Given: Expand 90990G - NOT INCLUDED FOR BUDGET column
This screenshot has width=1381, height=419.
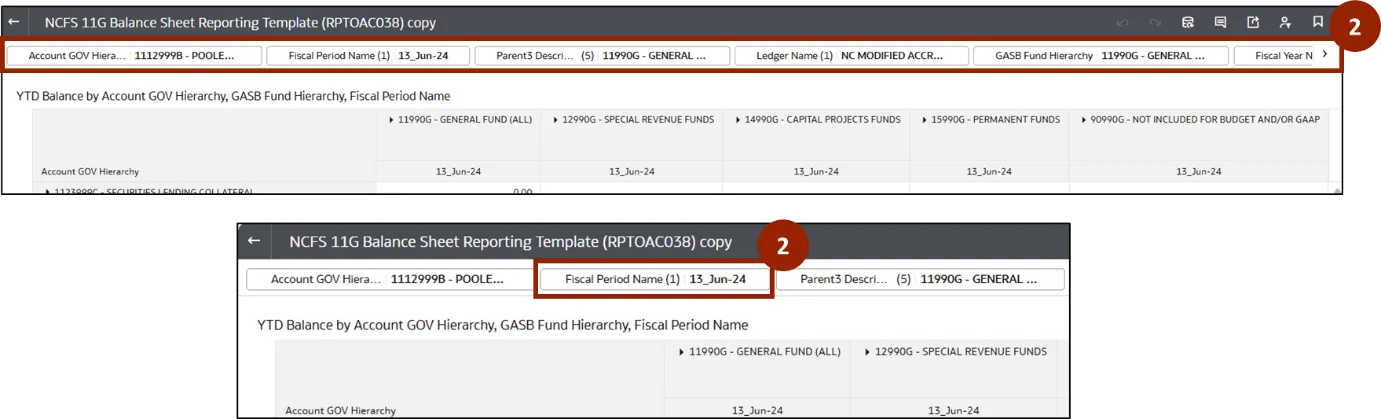Looking at the screenshot, I should pyautogui.click(x=1085, y=120).
